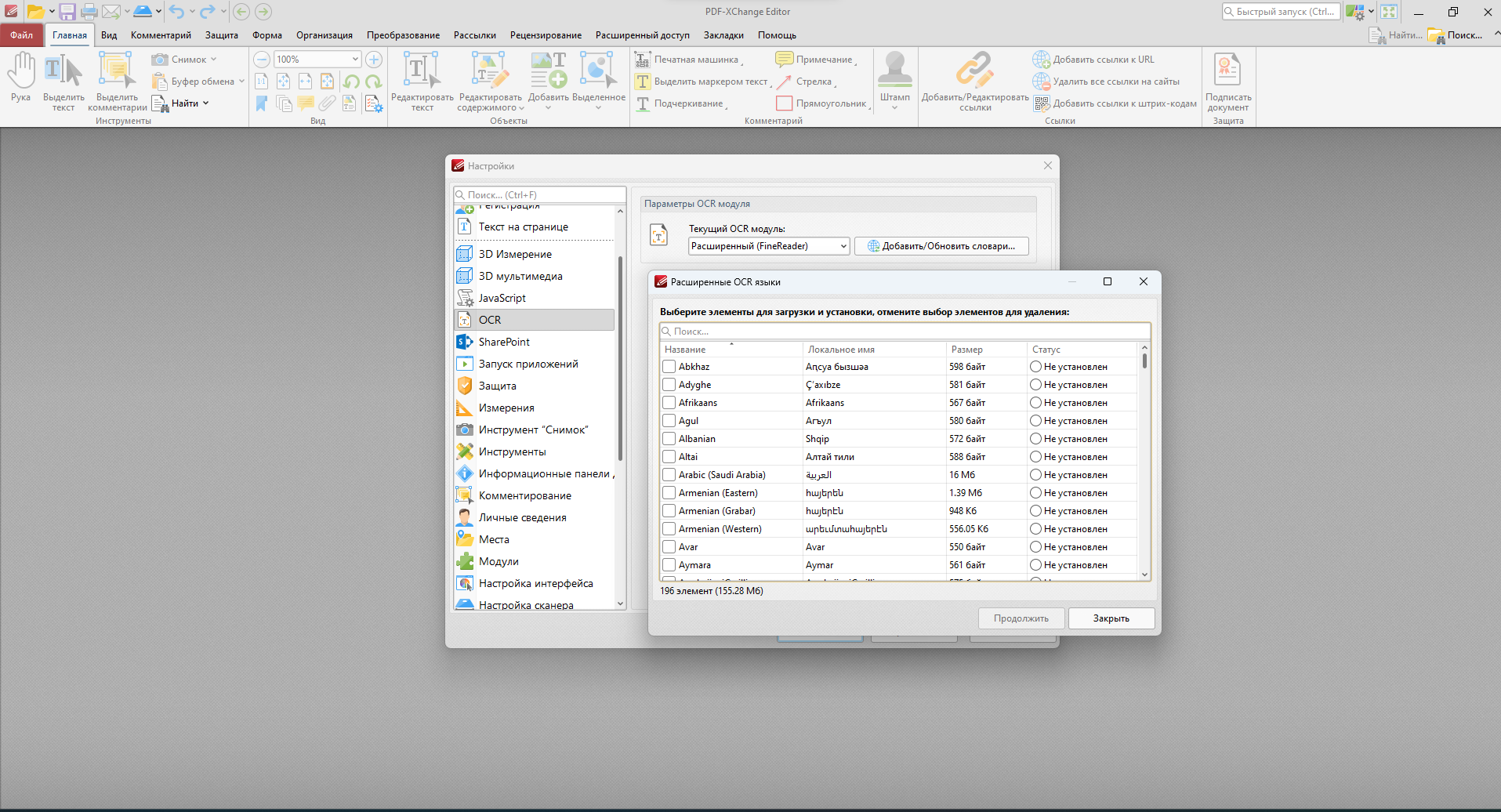Click Удалить все ссылки на сайты
Image resolution: width=1501 pixels, height=812 pixels.
(1106, 82)
